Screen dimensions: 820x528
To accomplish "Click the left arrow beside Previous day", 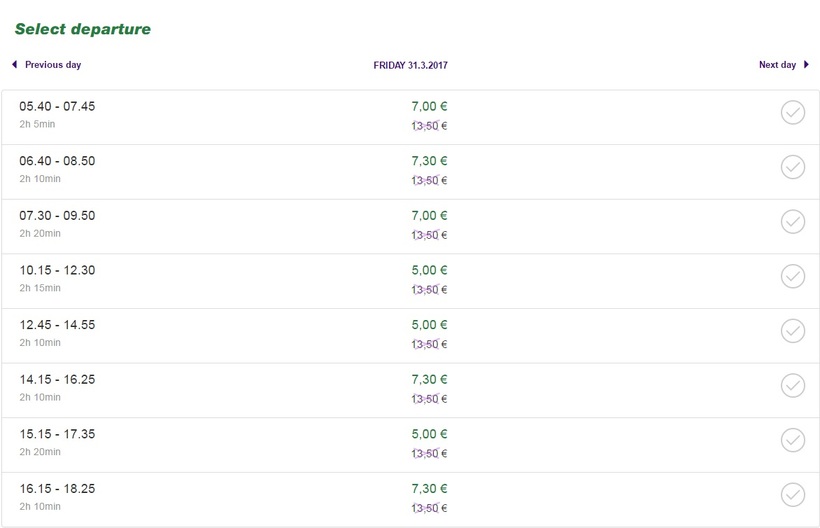I will coord(14,65).
